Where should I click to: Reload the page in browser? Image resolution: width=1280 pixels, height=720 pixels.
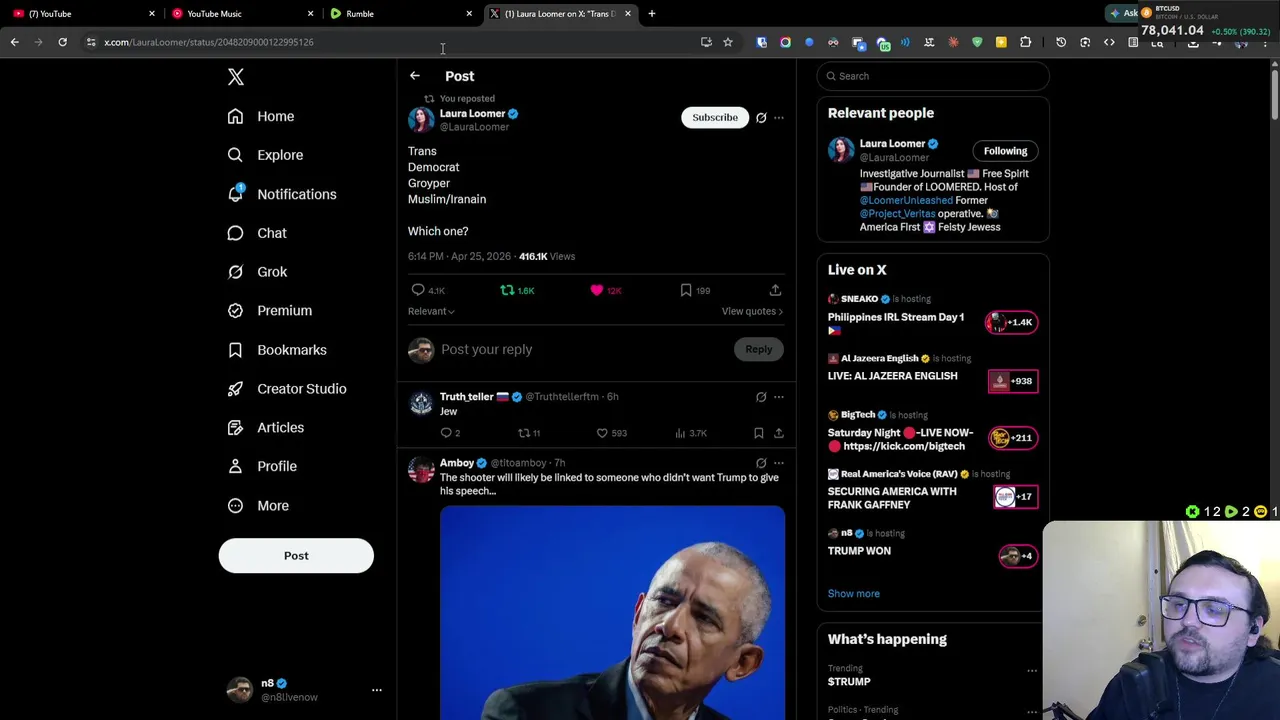[62, 42]
